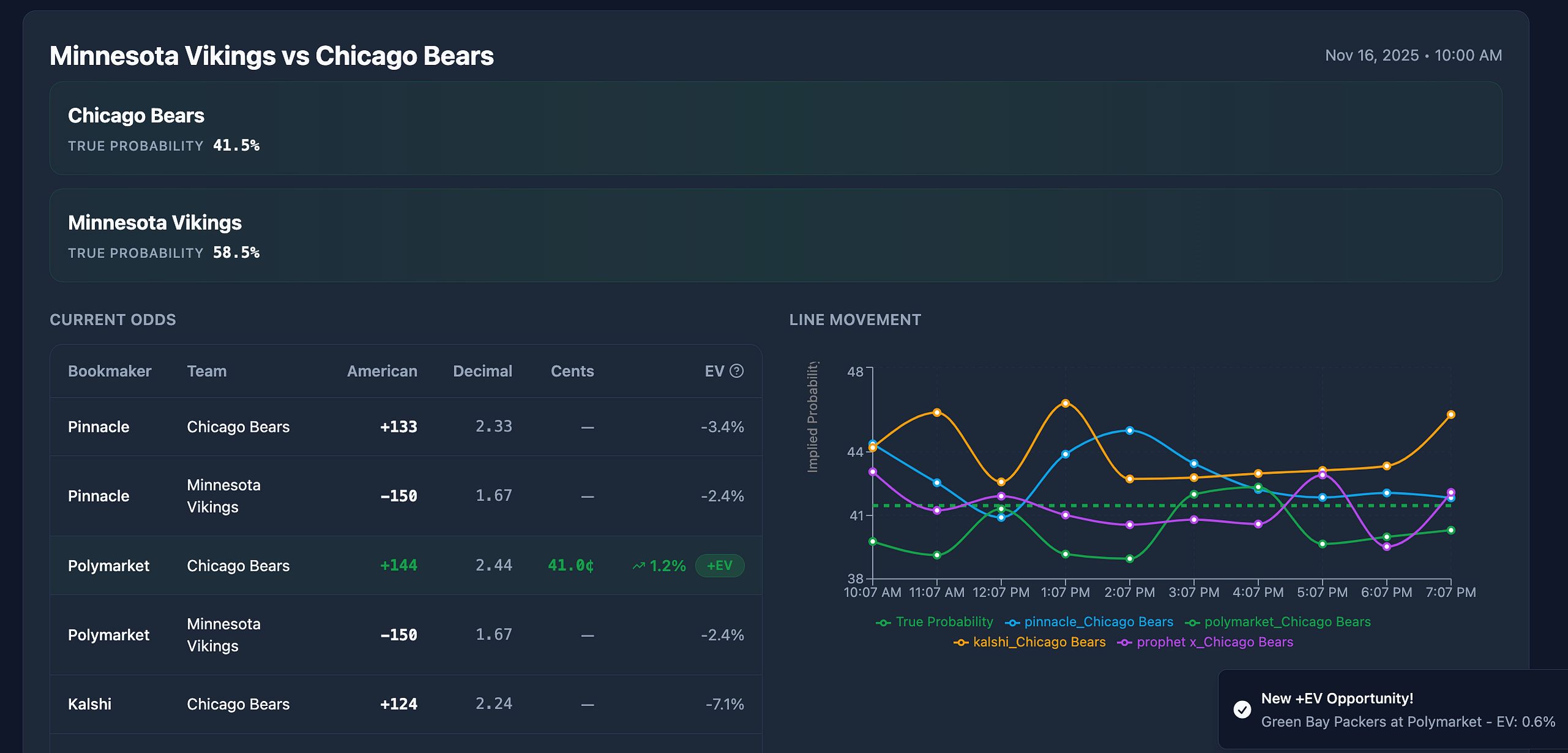
Task: Click the Green Bay Packers at Polymarket message
Action: pyautogui.click(x=1408, y=722)
